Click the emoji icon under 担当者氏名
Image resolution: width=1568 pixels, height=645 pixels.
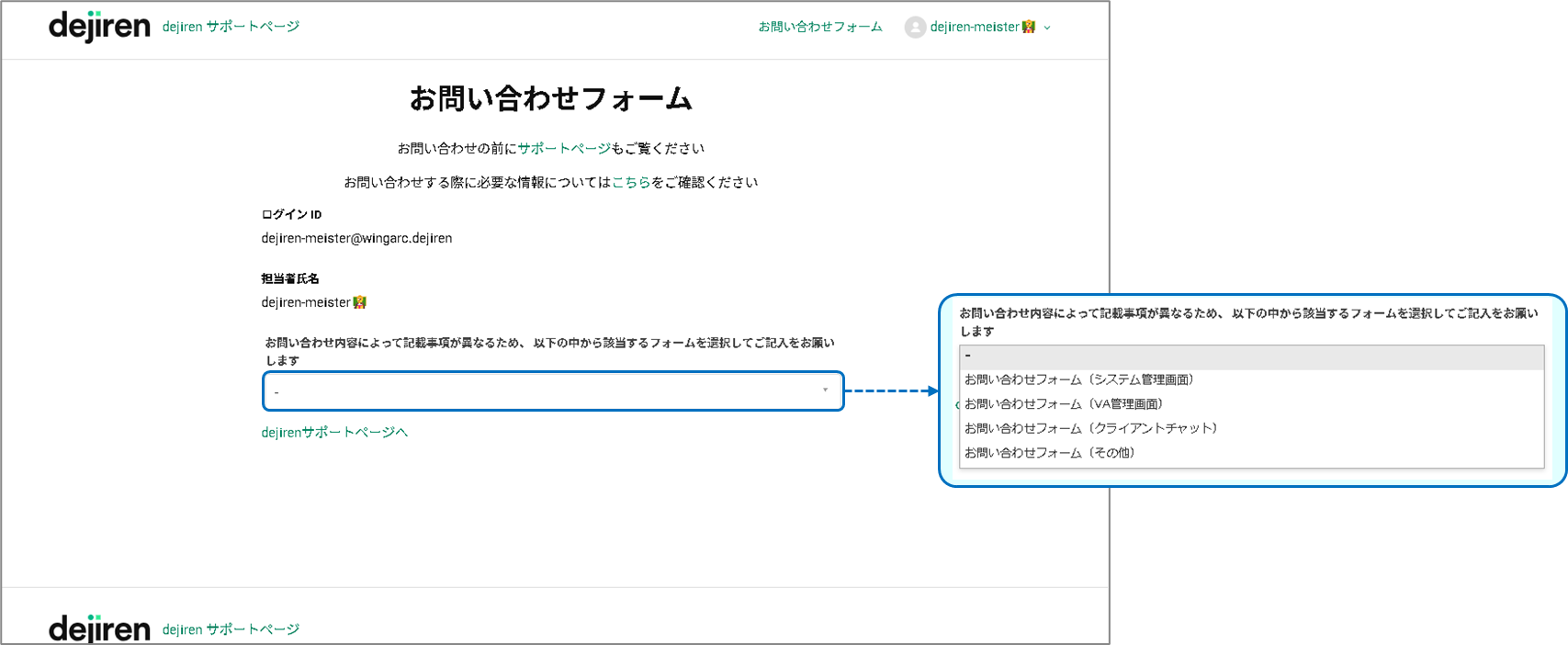[360, 302]
